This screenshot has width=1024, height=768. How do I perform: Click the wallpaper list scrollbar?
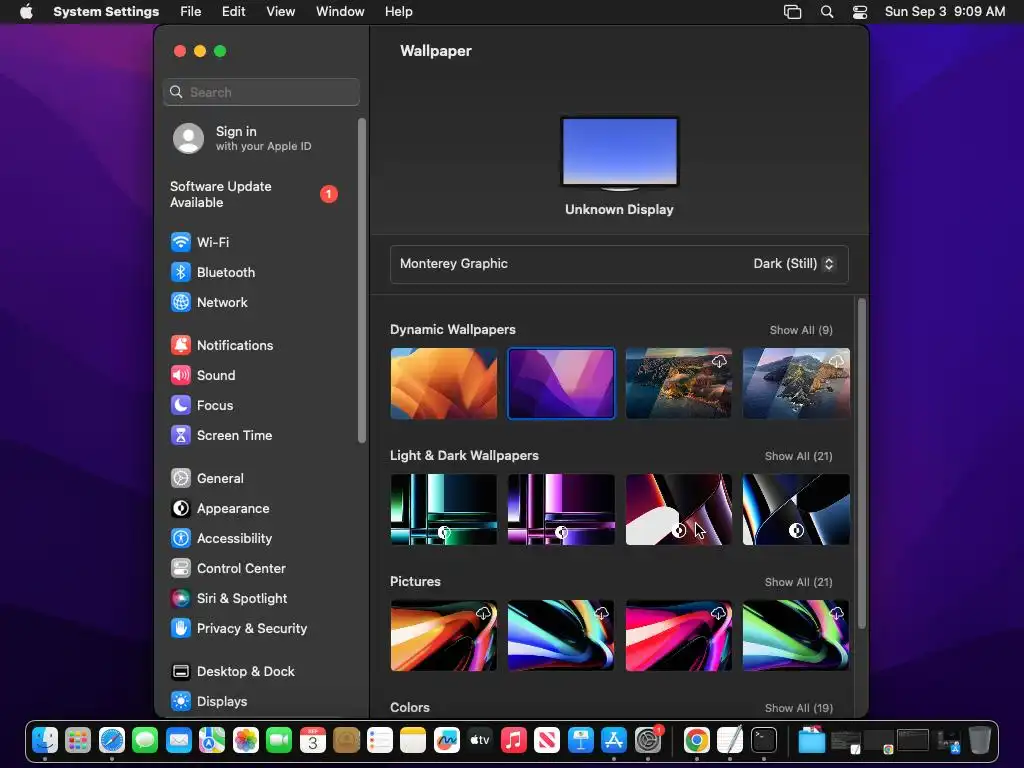point(862,464)
